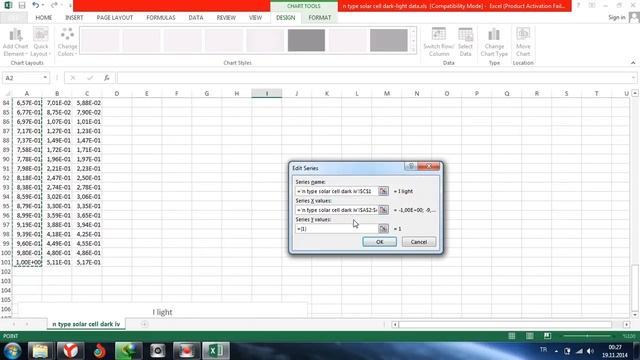Select last gray chart style thumbnail
Screen dimensions: 640x360
389,40
